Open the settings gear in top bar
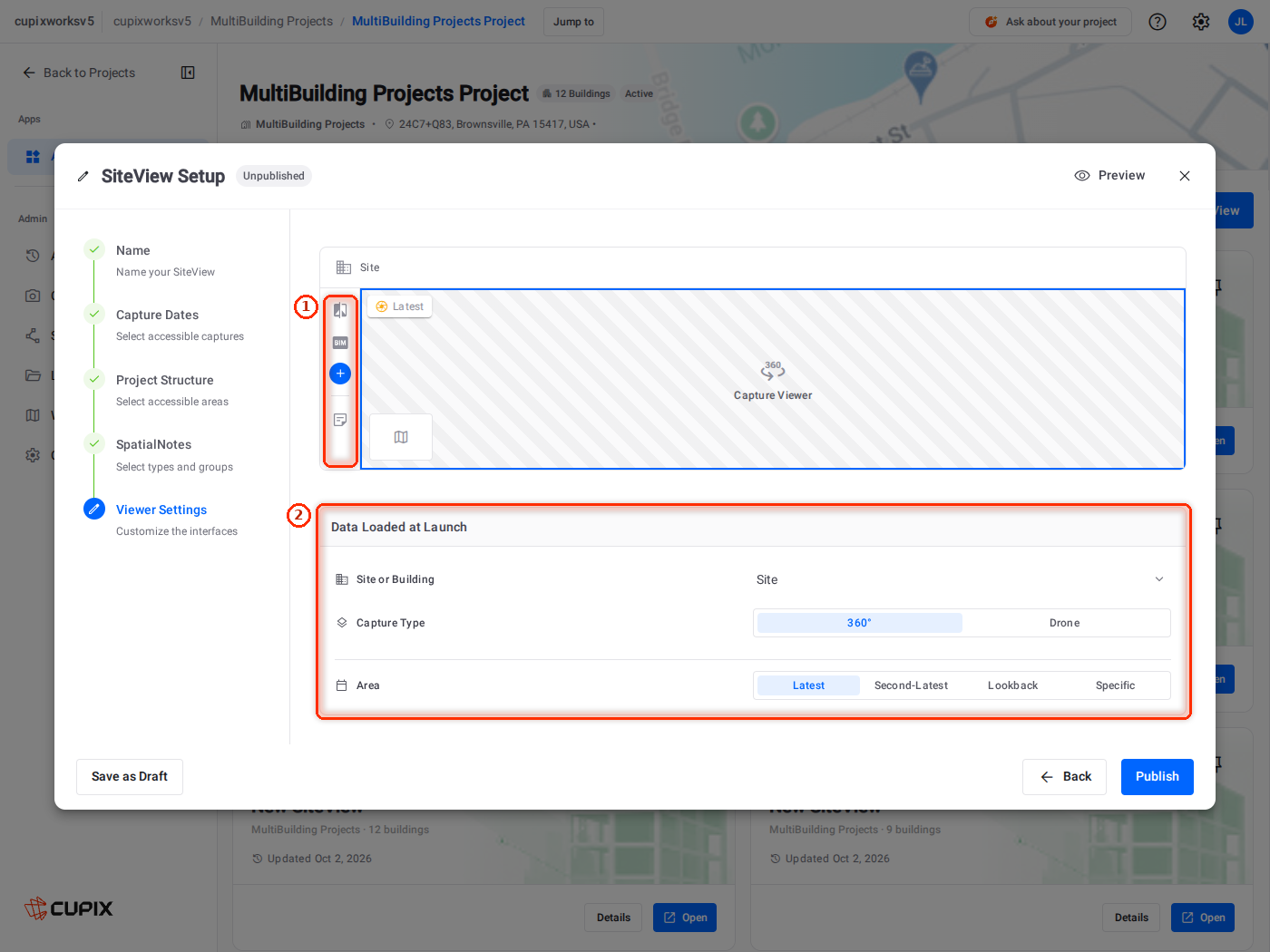The height and width of the screenshot is (952, 1270). click(1201, 22)
